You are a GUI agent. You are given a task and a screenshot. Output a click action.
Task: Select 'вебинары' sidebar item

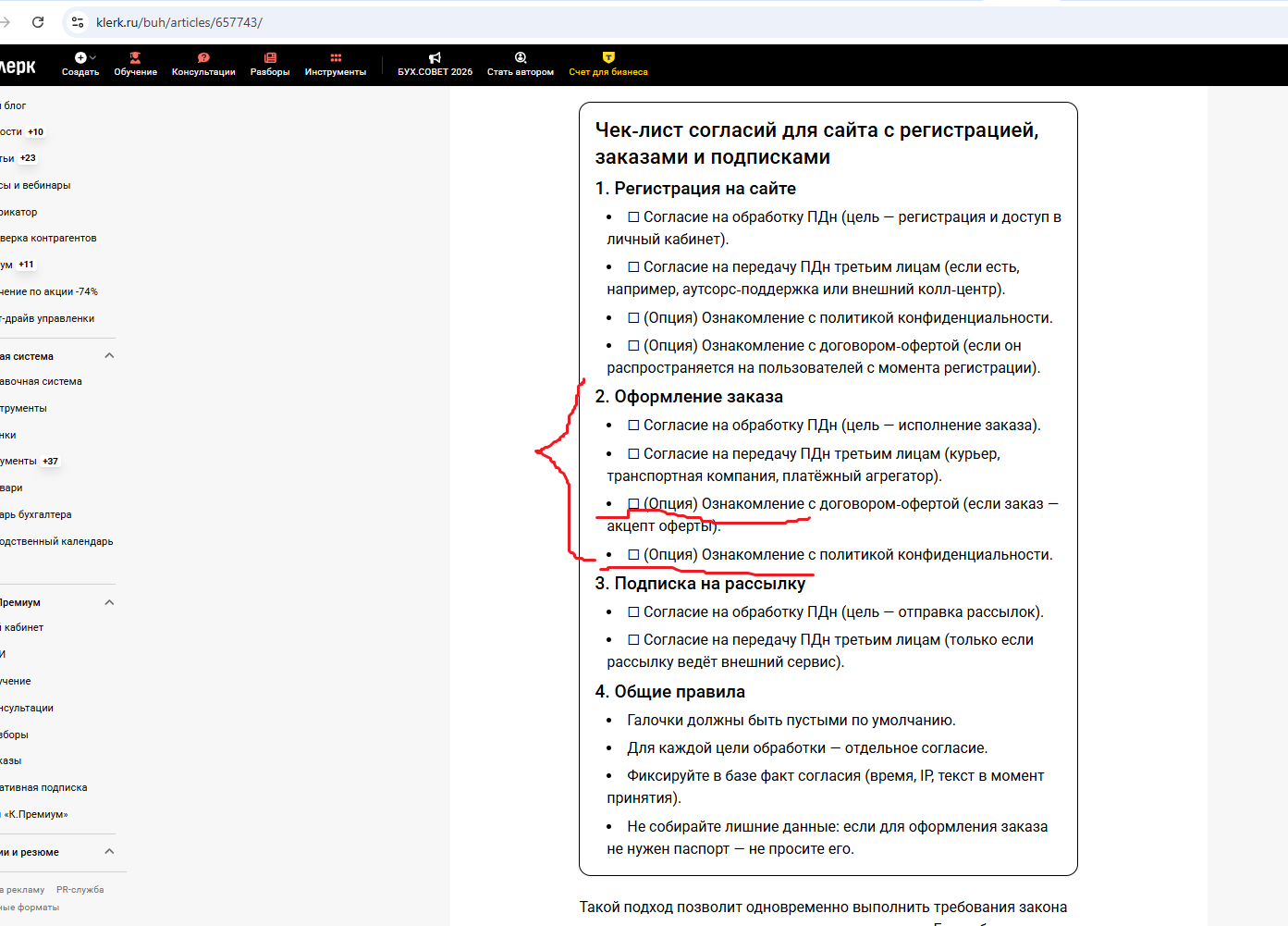pos(37,186)
